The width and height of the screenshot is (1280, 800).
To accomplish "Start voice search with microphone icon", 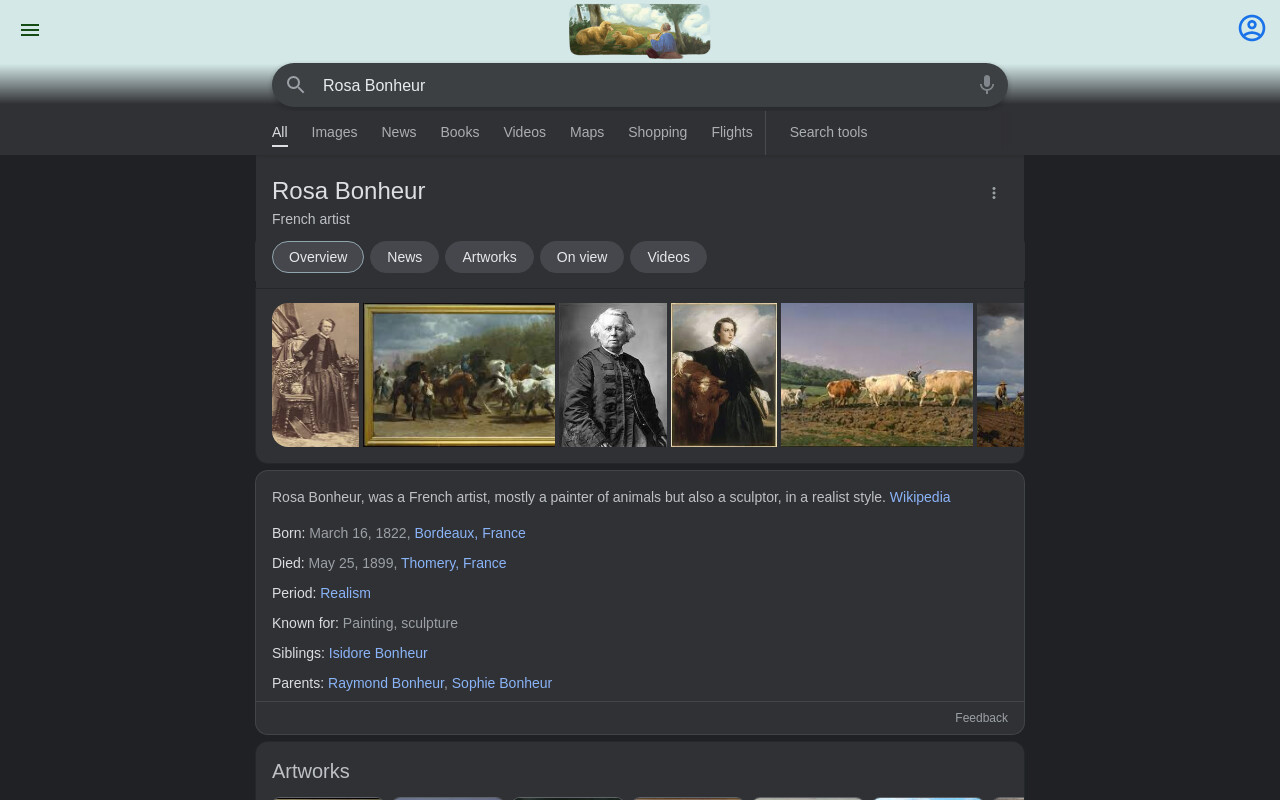I will (x=987, y=85).
